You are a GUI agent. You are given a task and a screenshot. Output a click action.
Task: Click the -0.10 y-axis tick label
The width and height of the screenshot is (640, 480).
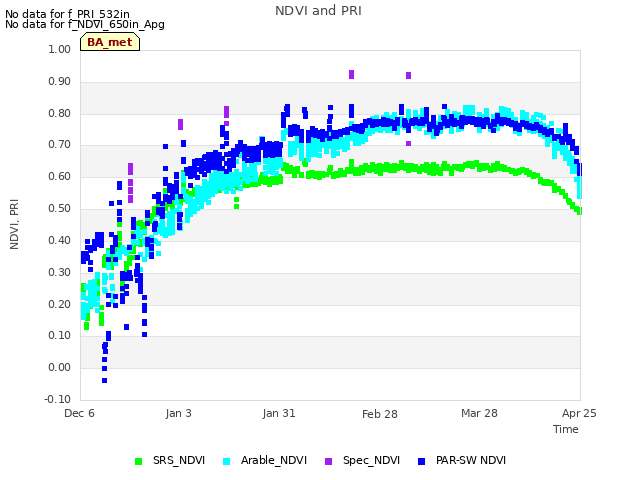pyautogui.click(x=58, y=399)
